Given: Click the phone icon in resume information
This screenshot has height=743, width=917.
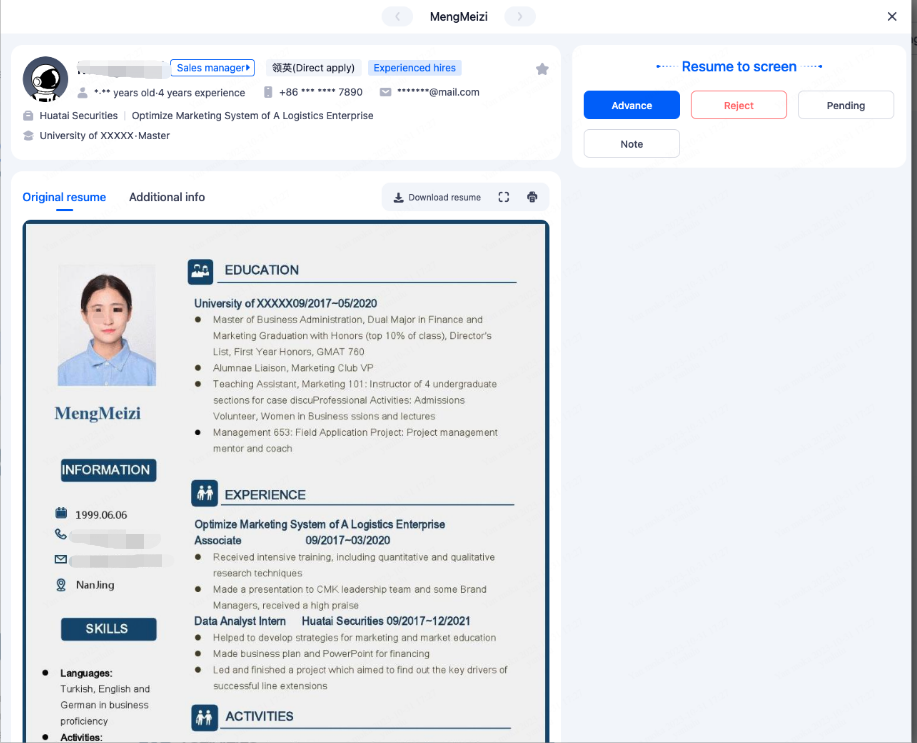Looking at the screenshot, I should 61,534.
